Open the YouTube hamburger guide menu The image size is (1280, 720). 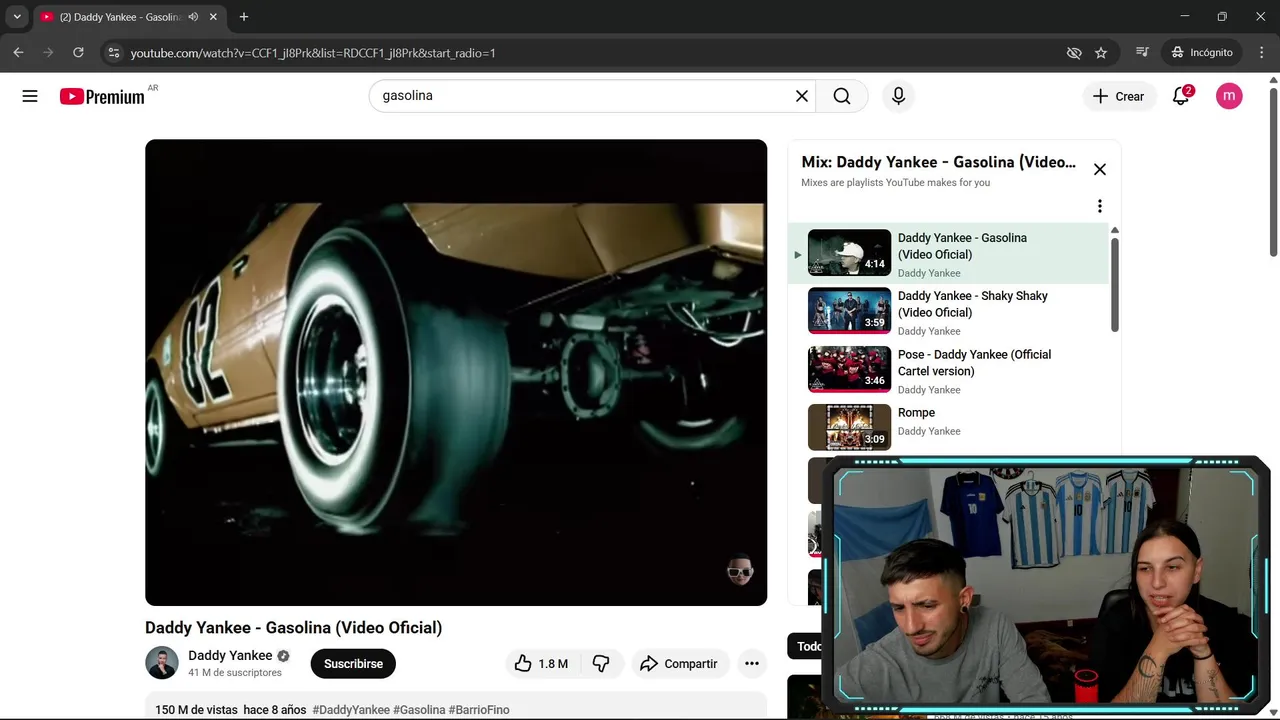pos(30,96)
